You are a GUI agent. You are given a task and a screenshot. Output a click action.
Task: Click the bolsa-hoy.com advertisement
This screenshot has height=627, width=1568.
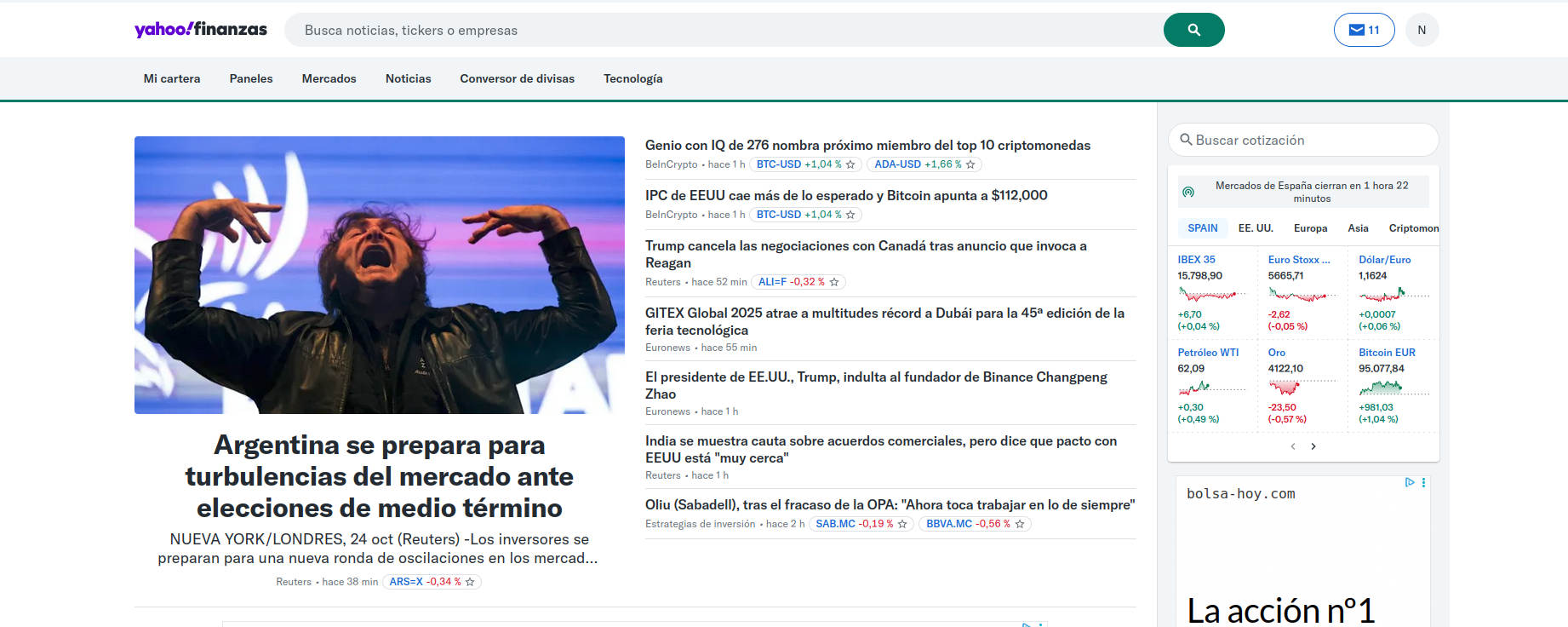tap(1303, 552)
